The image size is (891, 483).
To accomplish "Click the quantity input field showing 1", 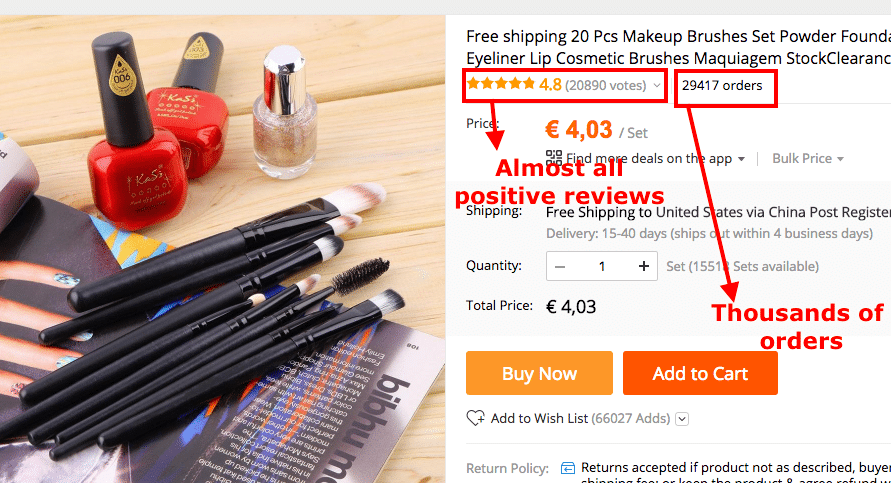I will tap(602, 266).
